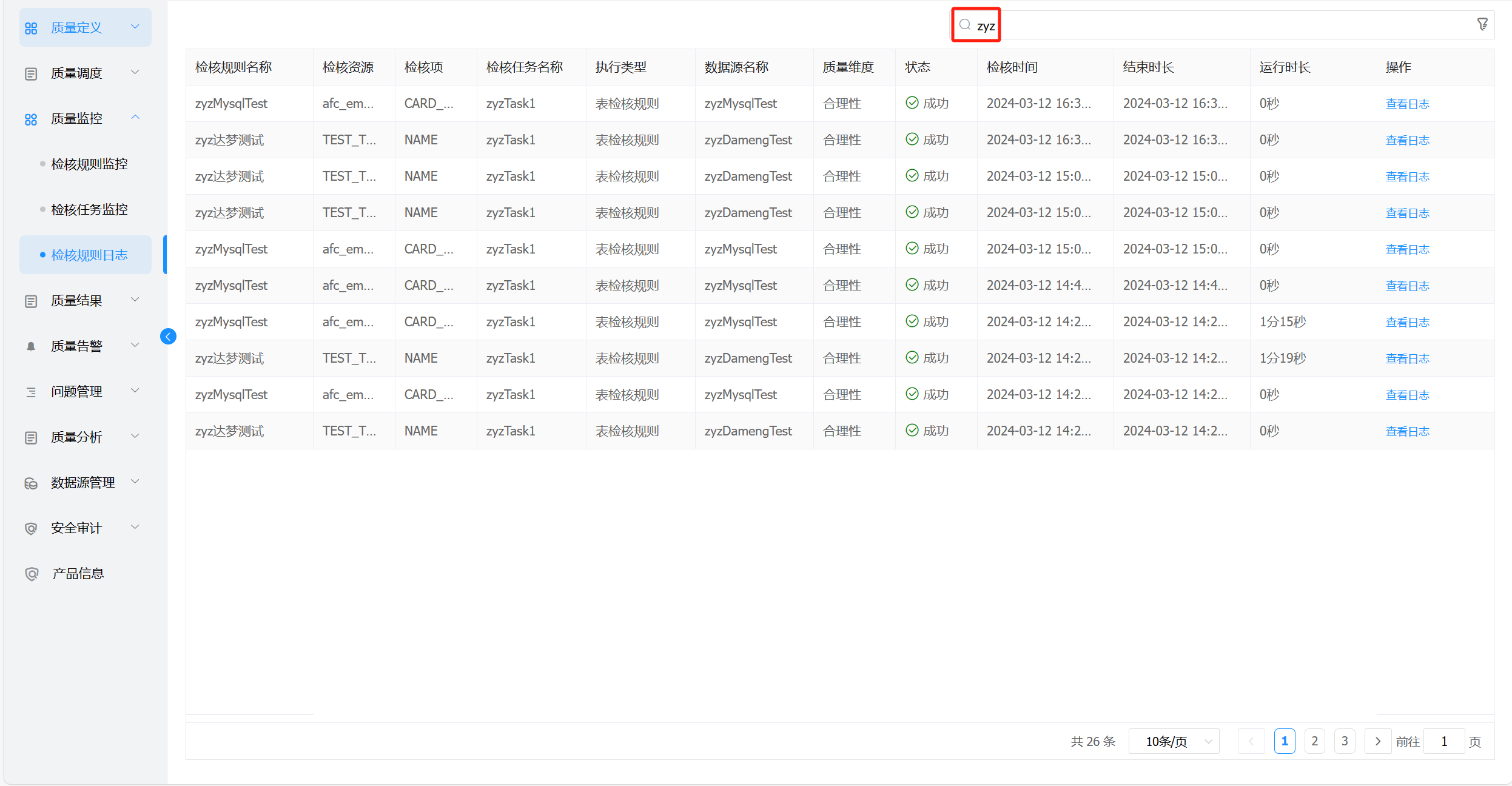Click the 安全审计 shield icon
1512x786 pixels.
31,528
